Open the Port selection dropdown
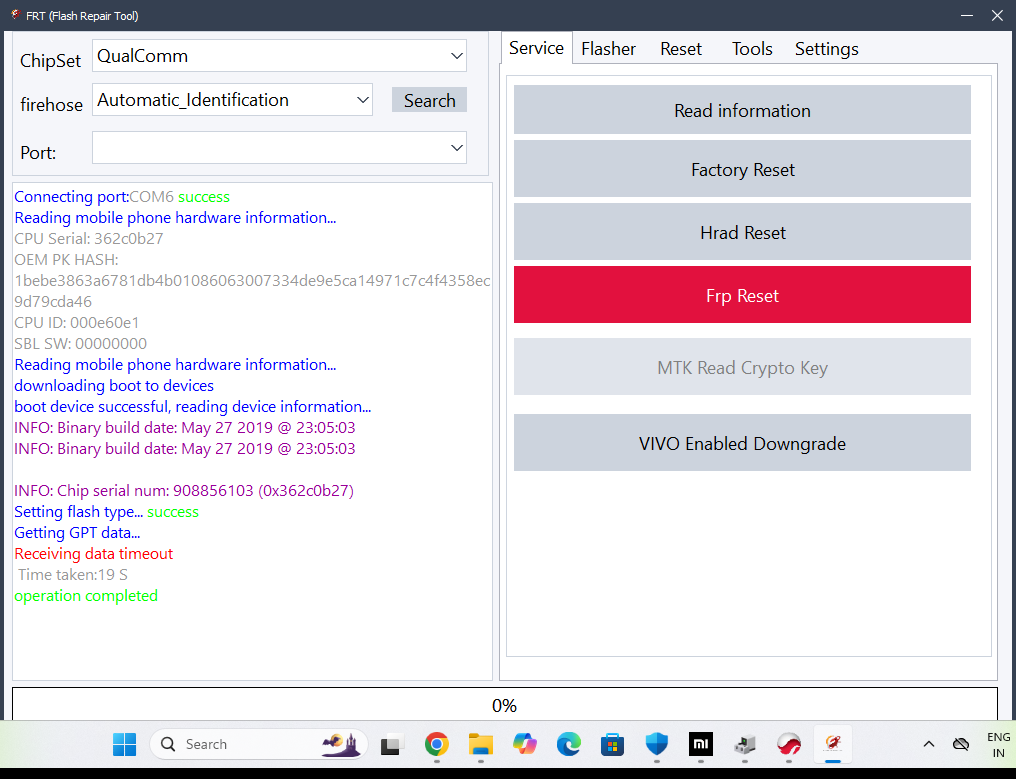Screen dimensions: 1016x779 point(279,148)
